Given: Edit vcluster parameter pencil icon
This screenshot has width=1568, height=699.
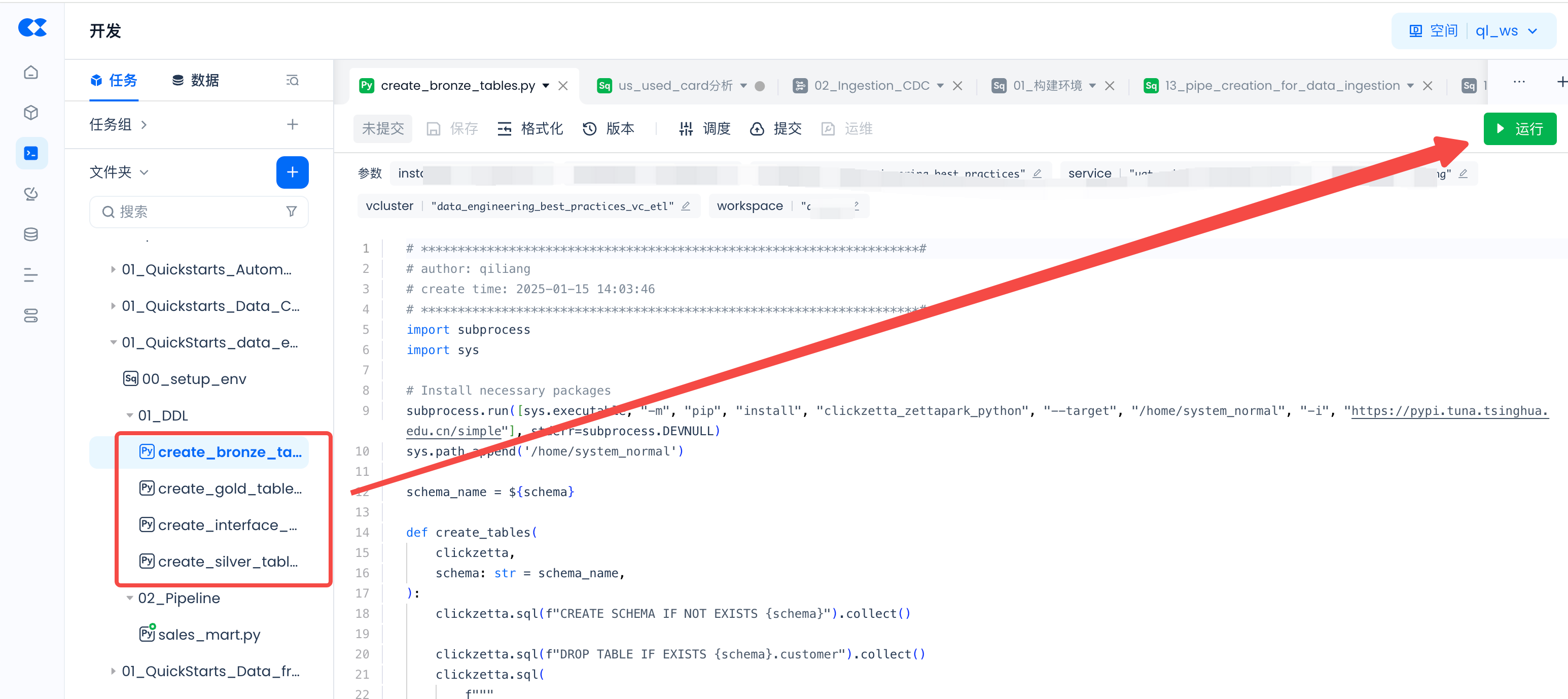Looking at the screenshot, I should coord(686,206).
